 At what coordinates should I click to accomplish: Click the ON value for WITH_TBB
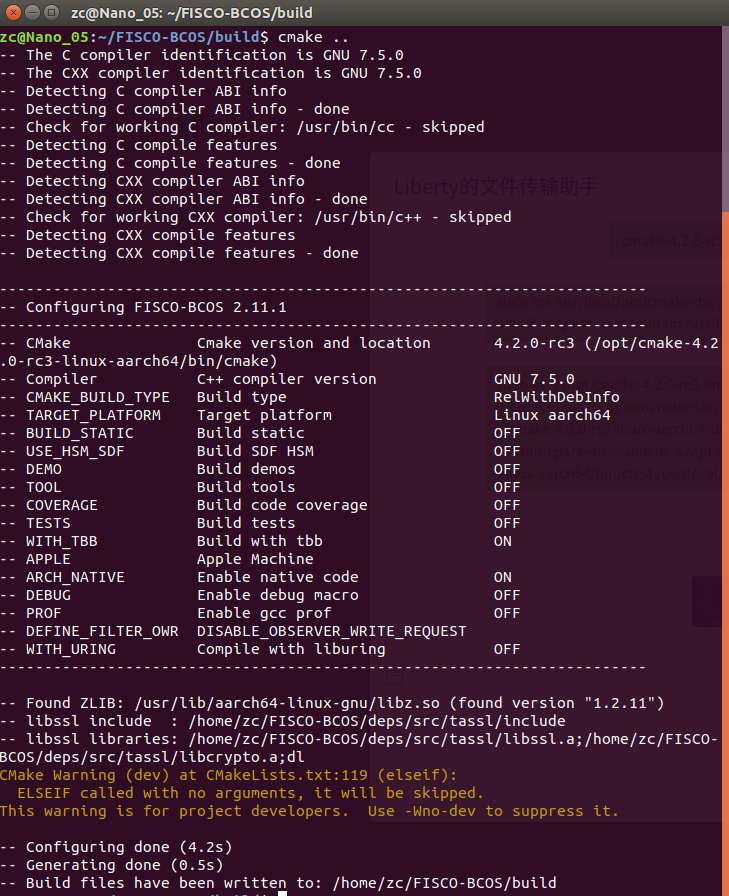pyautogui.click(x=503, y=541)
